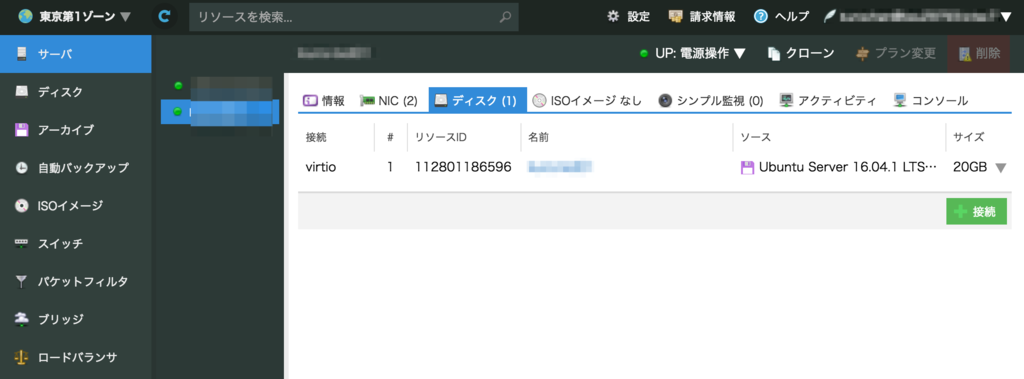Viewport: 1024px width, 379px height.
Task: Click resource ID 112801186596
Action: [x=463, y=167]
